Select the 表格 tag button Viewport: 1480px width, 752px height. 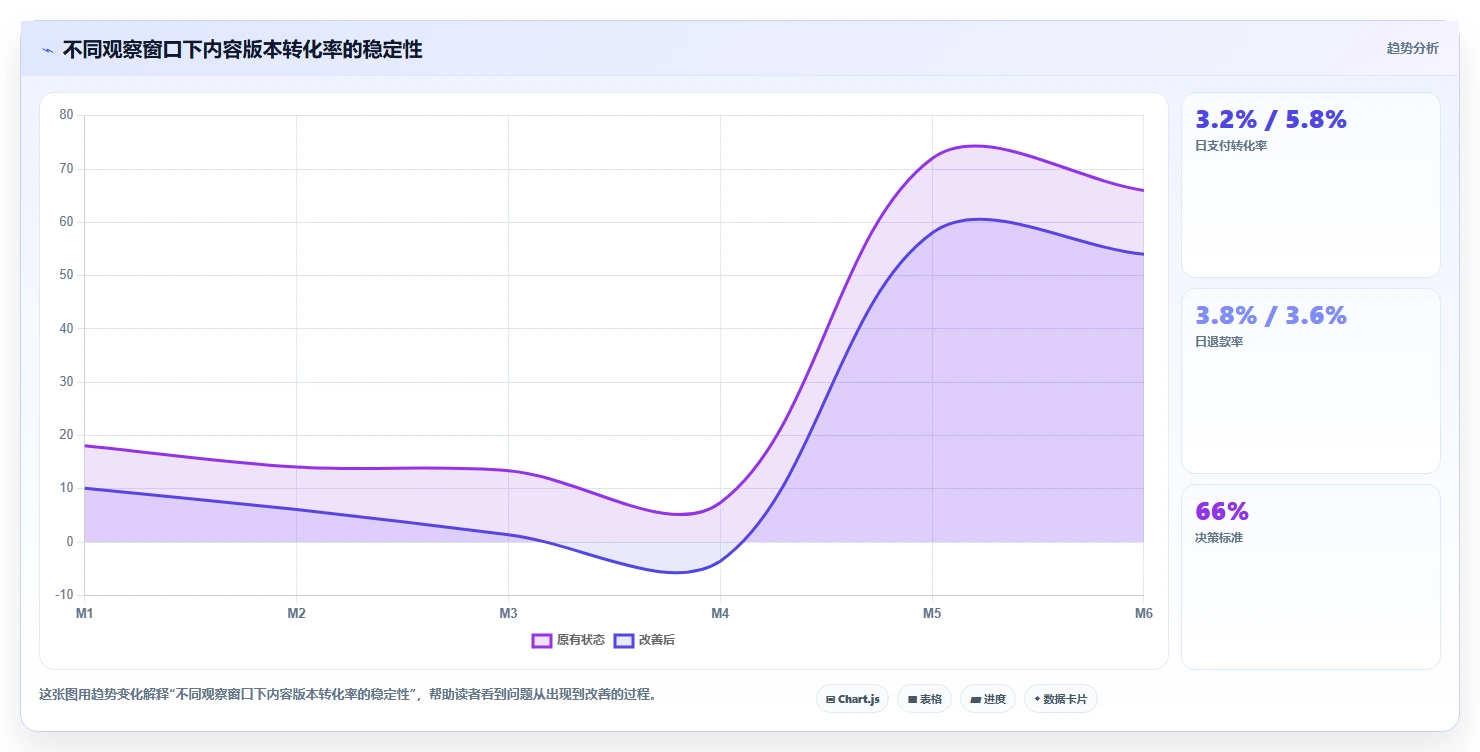[924, 699]
